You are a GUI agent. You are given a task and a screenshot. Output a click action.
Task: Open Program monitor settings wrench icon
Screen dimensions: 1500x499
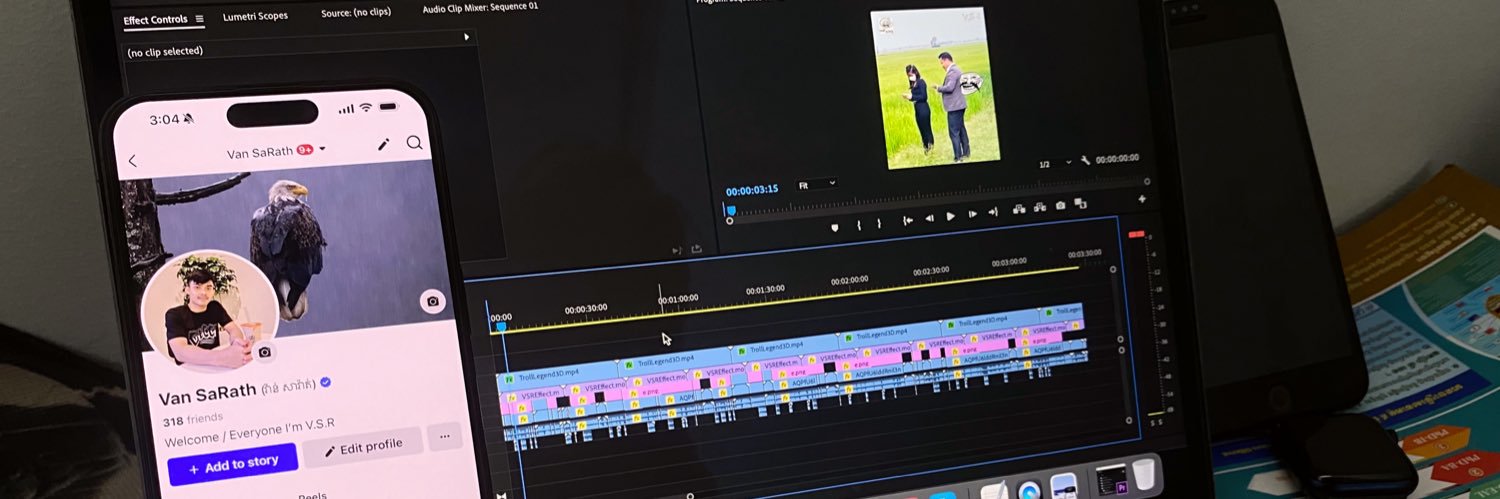(1085, 160)
